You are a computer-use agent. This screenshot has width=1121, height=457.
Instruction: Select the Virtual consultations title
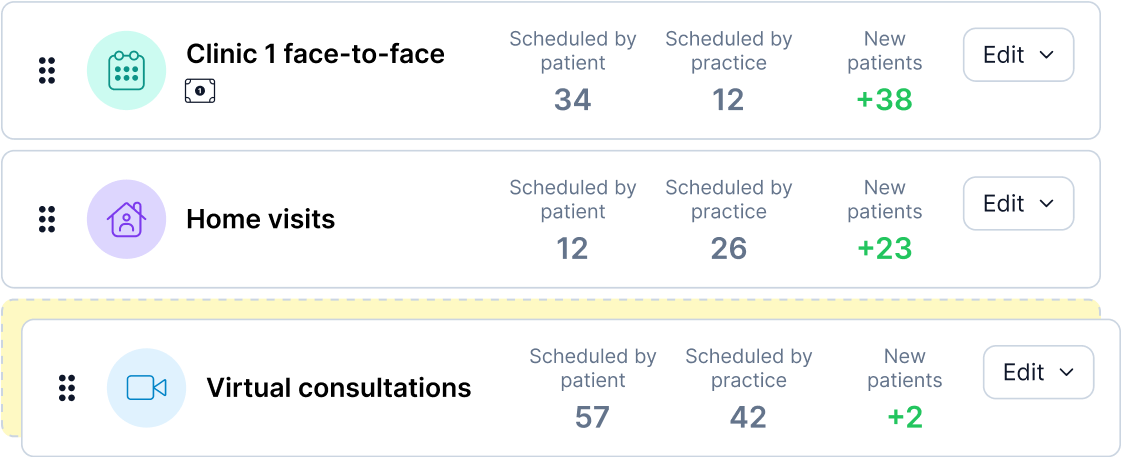[339, 388]
